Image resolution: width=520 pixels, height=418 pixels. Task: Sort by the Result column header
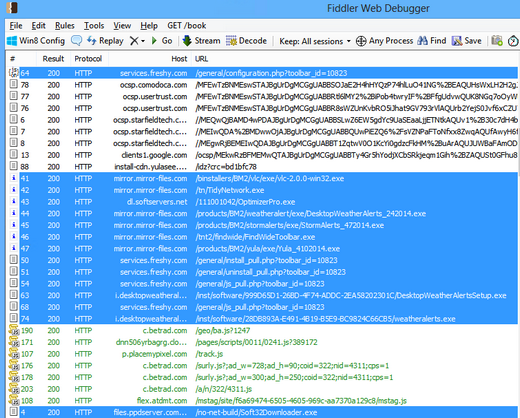coord(53,59)
